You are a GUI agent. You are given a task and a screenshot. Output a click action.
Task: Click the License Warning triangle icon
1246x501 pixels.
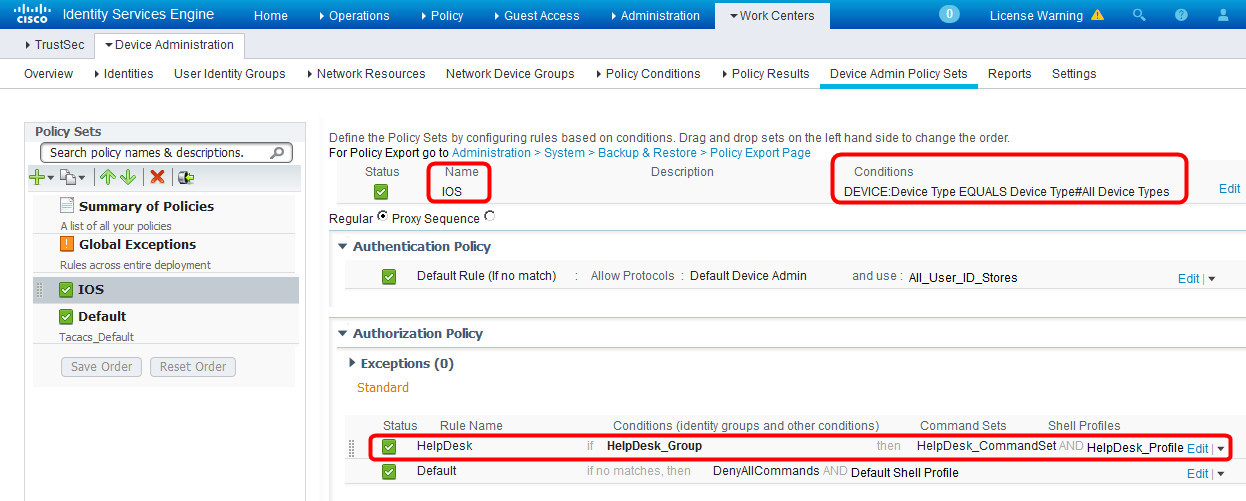coord(1097,16)
